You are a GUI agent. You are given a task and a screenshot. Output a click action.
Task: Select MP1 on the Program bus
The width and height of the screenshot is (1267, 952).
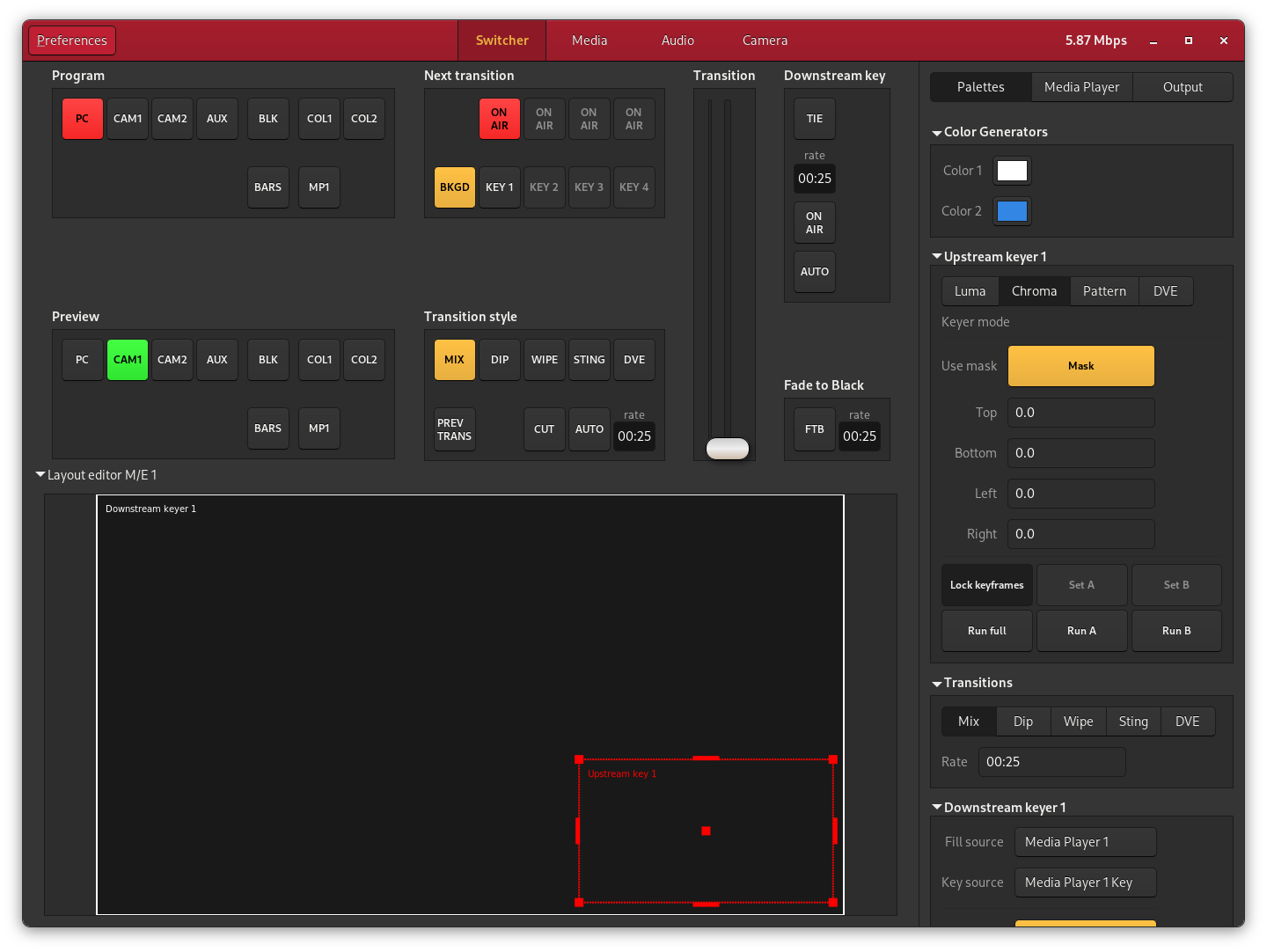coord(319,187)
